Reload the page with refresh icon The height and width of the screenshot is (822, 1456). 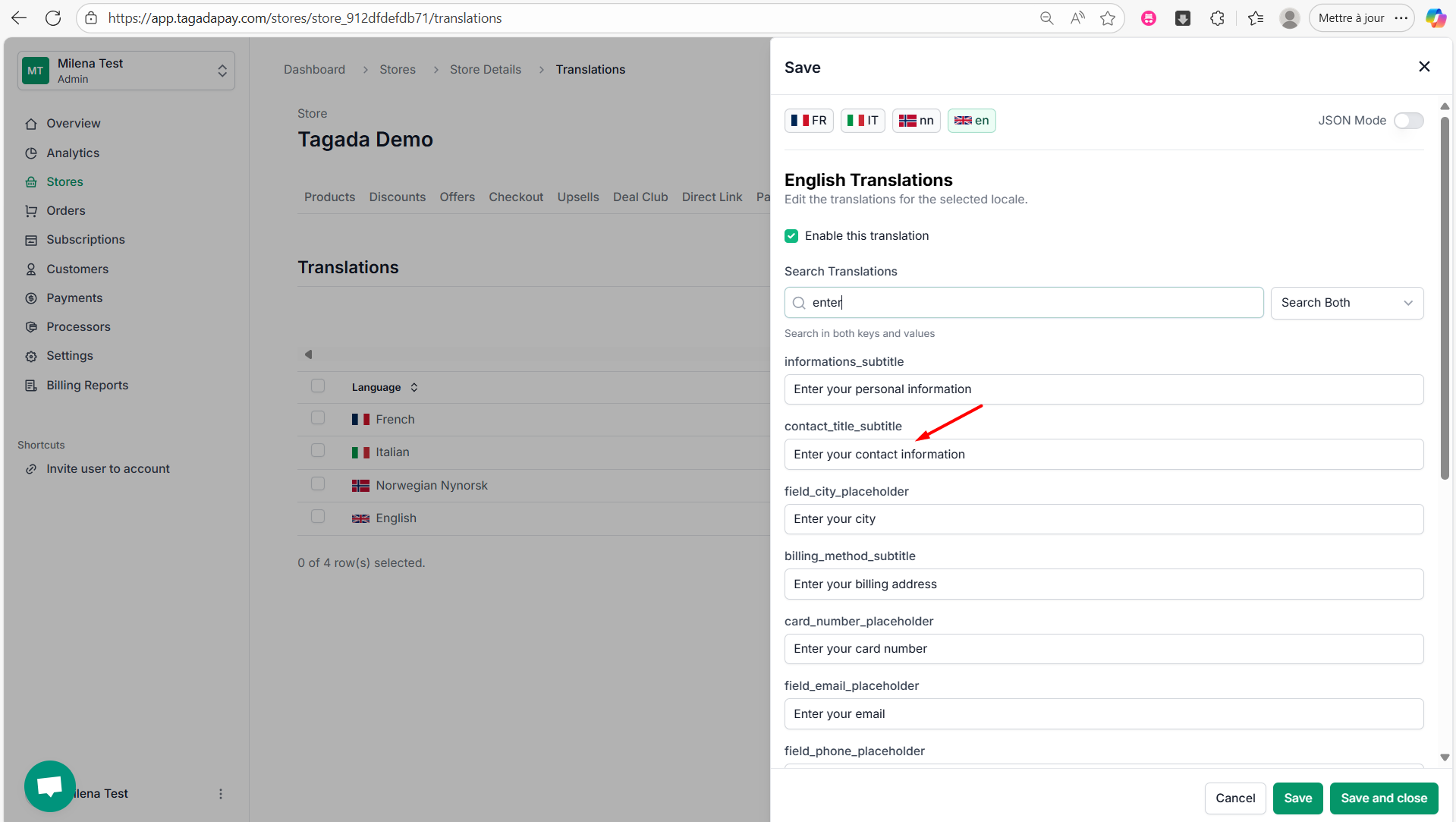pos(53,18)
